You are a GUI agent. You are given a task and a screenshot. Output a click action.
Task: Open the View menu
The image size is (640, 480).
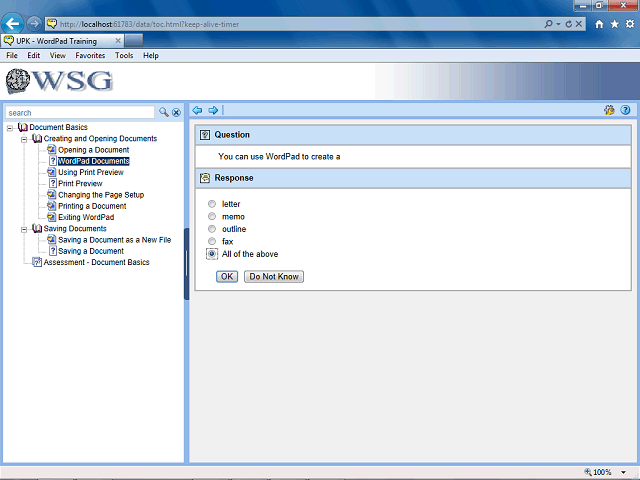tap(58, 56)
